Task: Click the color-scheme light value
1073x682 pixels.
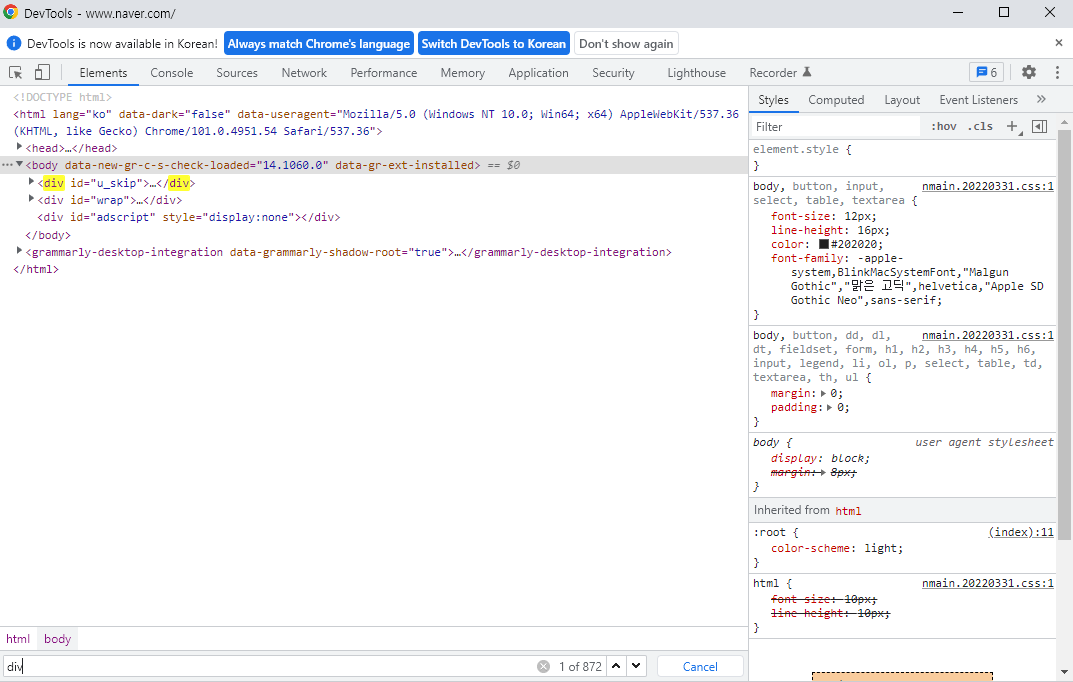Action: pos(883,549)
